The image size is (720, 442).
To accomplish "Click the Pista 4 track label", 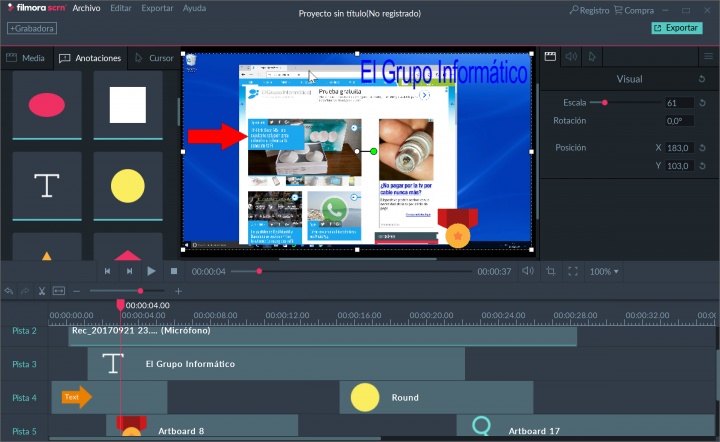I will (24, 398).
